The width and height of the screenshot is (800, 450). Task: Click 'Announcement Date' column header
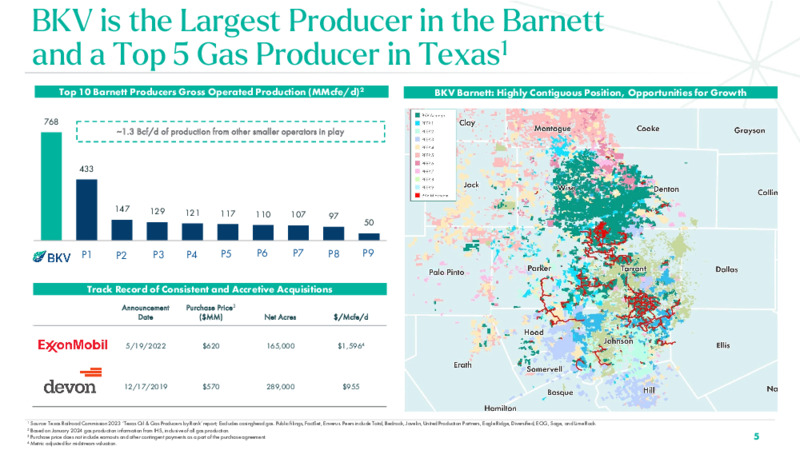click(145, 312)
